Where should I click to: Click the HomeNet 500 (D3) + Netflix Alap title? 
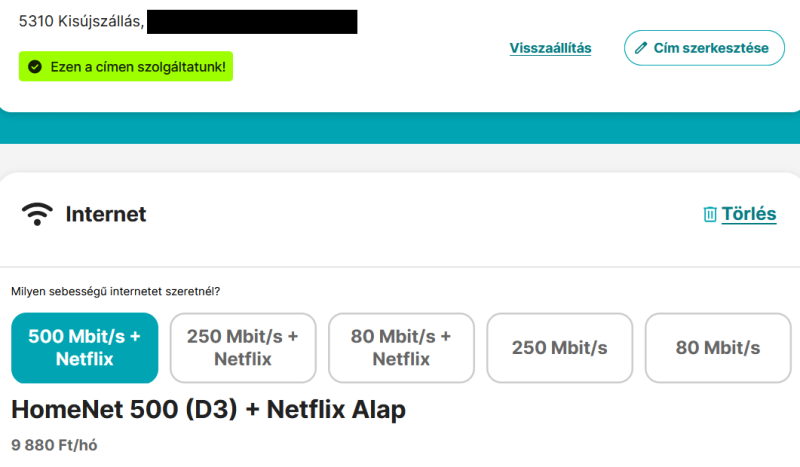pyautogui.click(x=208, y=410)
